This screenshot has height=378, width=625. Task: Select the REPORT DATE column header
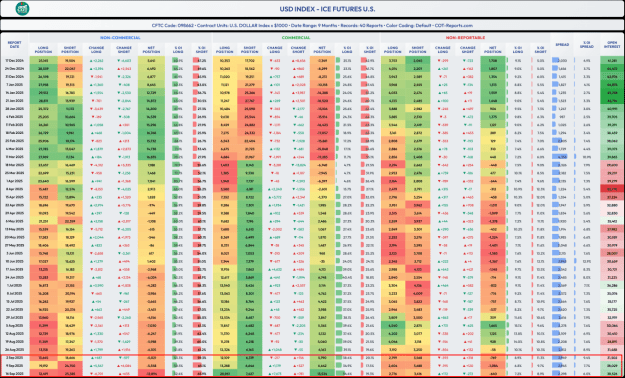[14, 44]
